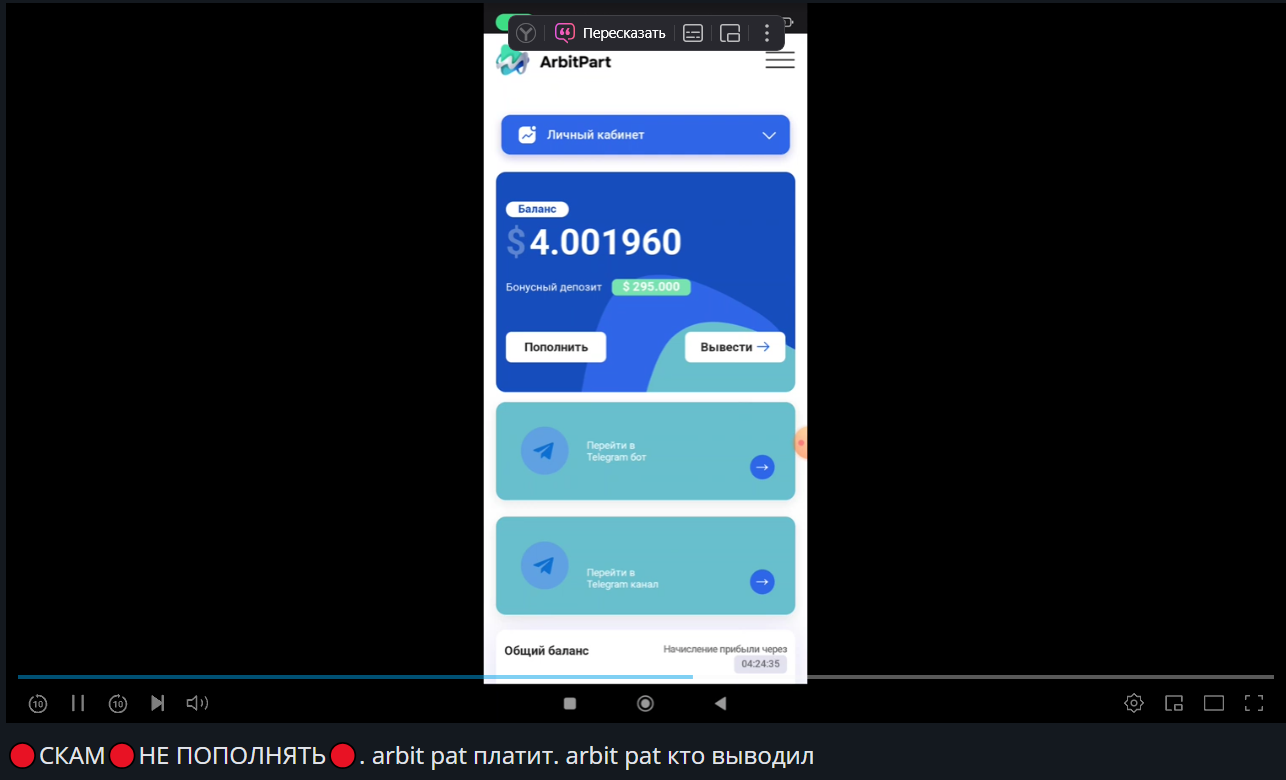Seek on the video progress bar
The height and width of the screenshot is (780, 1286).
click(645, 677)
